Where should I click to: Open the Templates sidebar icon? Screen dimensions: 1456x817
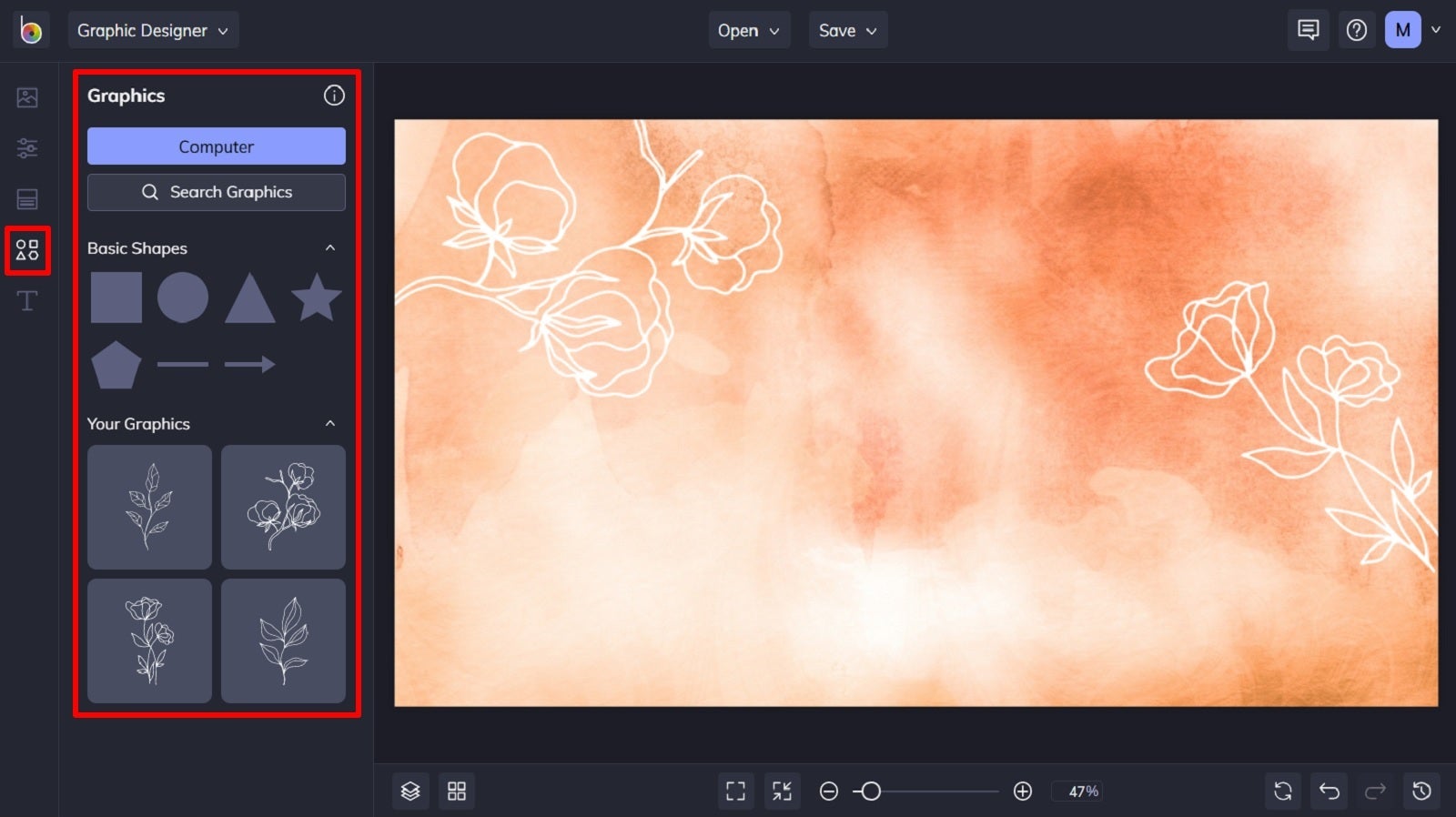click(x=27, y=198)
